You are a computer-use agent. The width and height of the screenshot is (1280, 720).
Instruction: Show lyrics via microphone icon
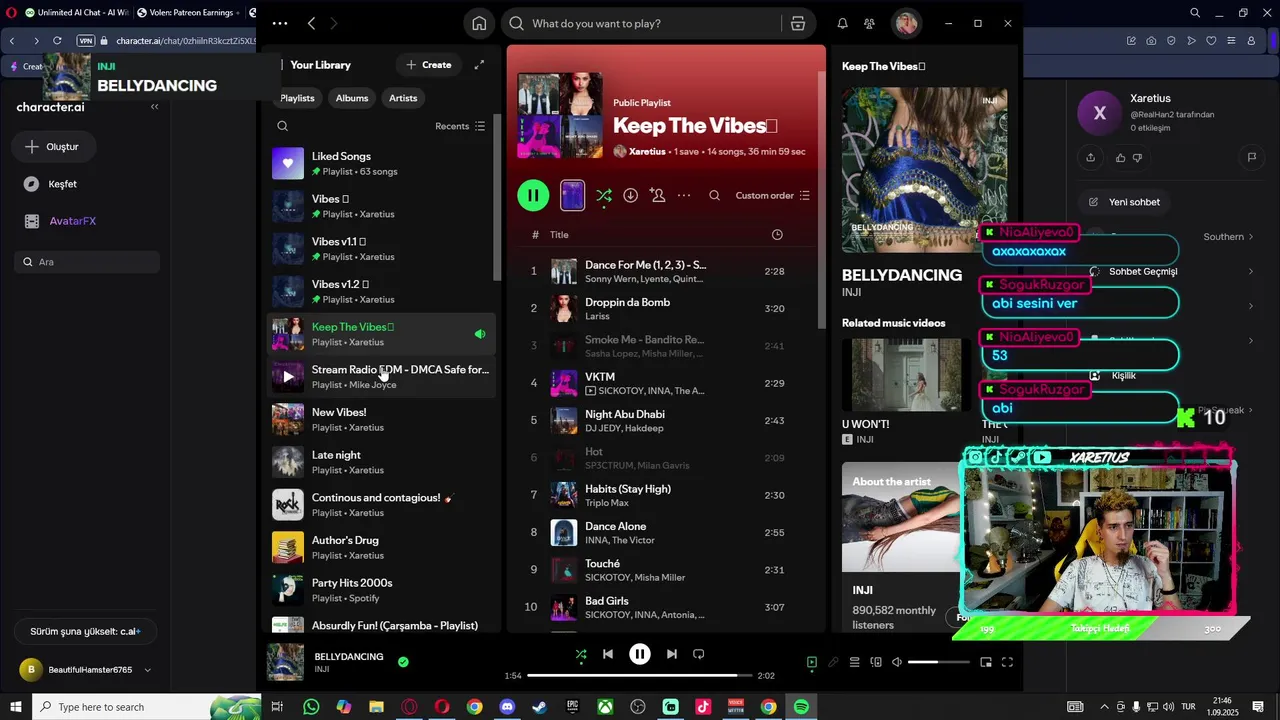click(x=833, y=662)
